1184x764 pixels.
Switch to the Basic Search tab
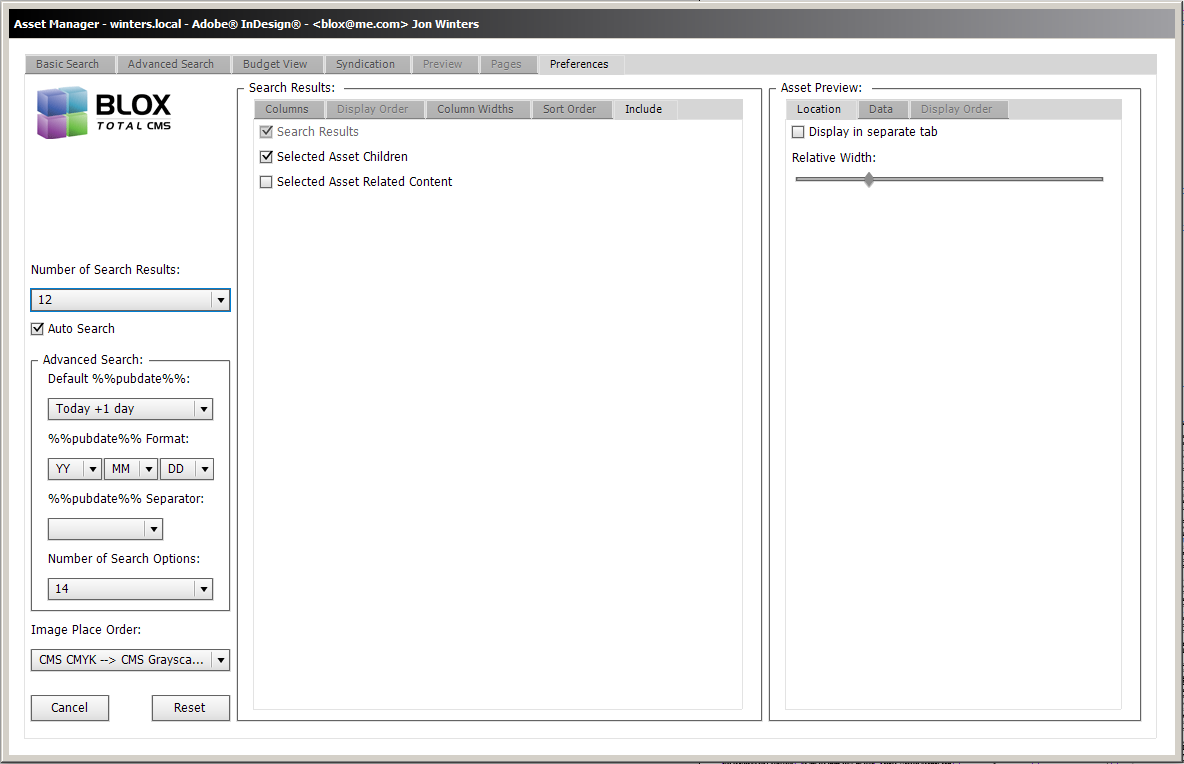(x=67, y=64)
